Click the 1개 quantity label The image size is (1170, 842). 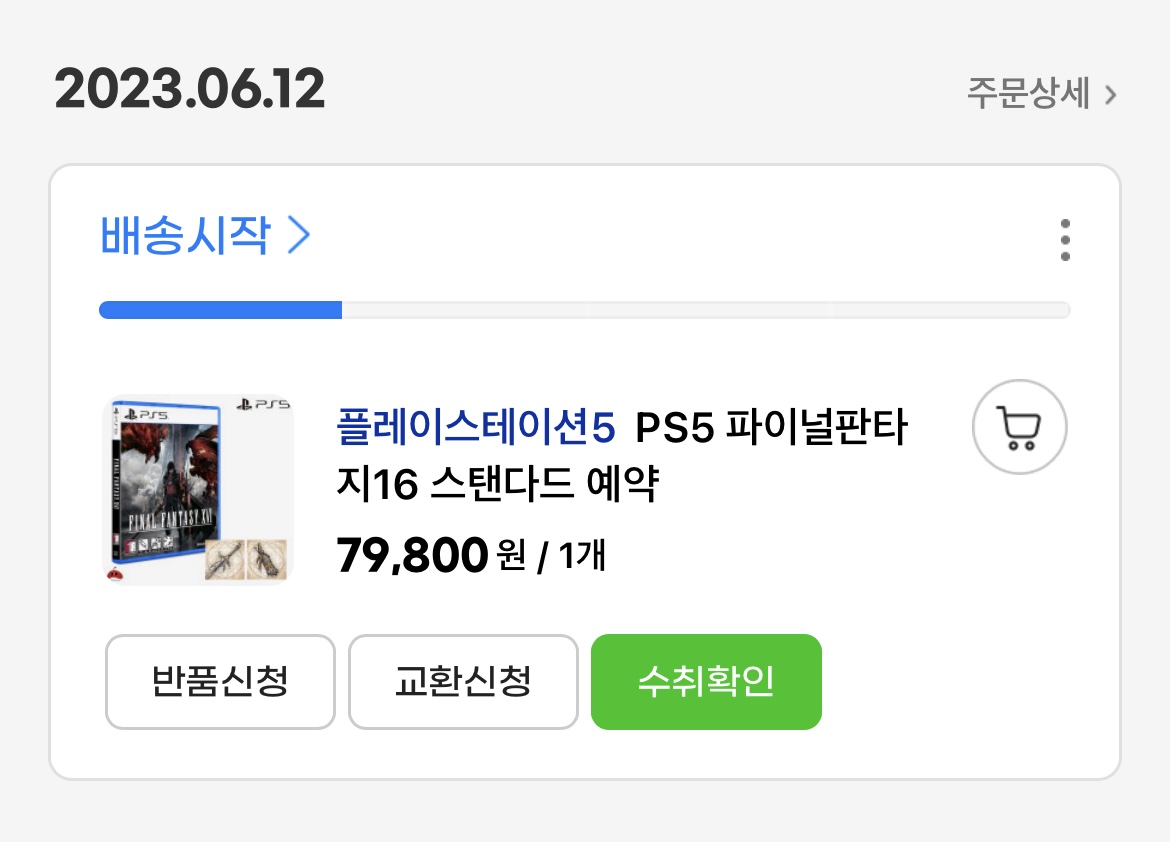pos(583,555)
